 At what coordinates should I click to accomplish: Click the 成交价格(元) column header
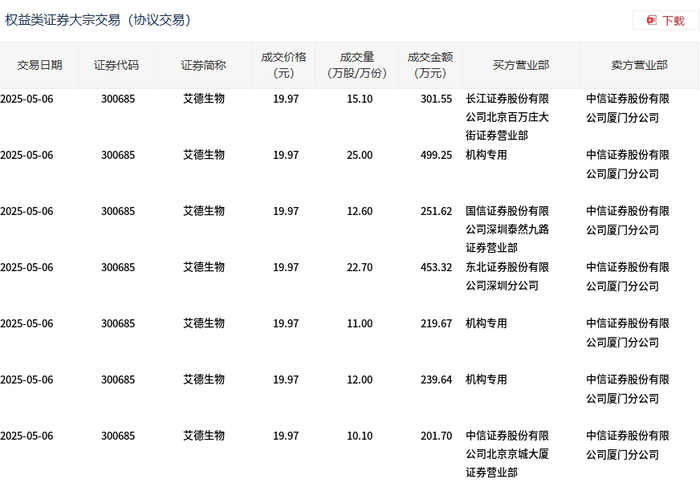(x=284, y=65)
